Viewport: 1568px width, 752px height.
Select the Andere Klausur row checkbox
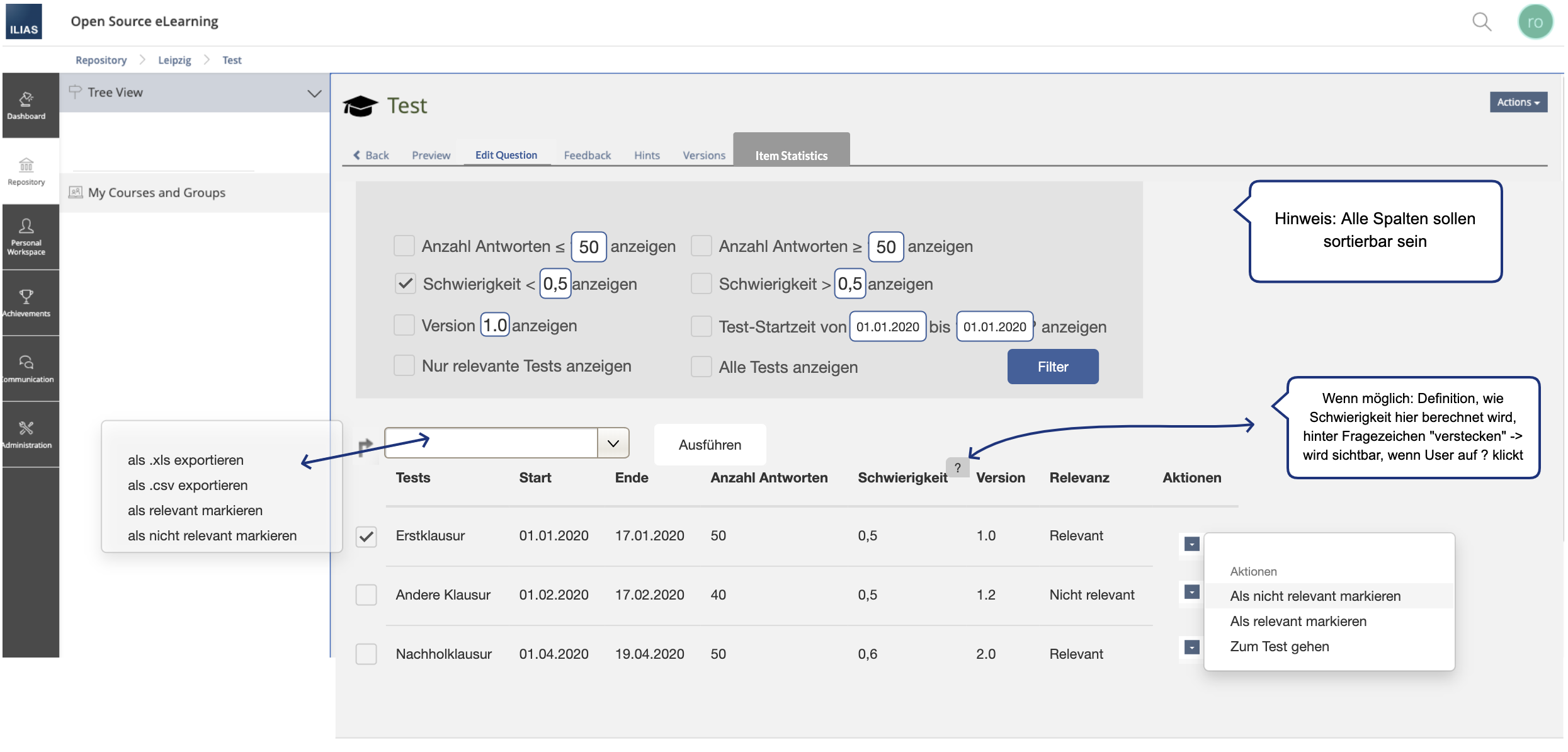366,595
